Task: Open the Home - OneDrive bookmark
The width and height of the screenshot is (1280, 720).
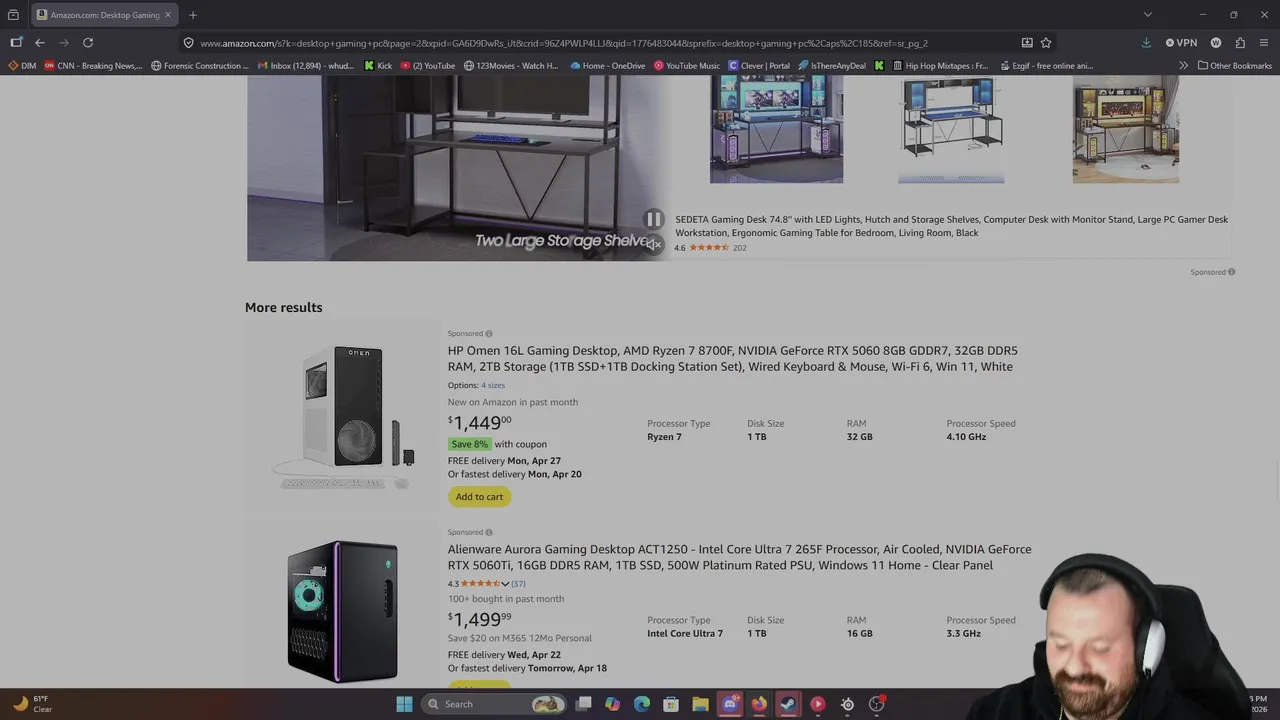Action: click(x=608, y=66)
